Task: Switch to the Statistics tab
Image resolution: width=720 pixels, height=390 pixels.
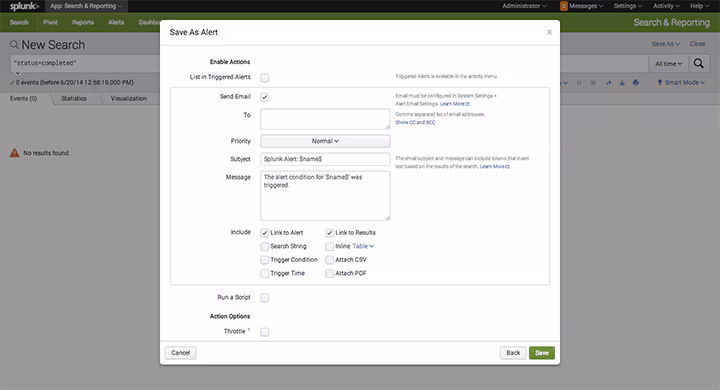Action: pos(74,98)
